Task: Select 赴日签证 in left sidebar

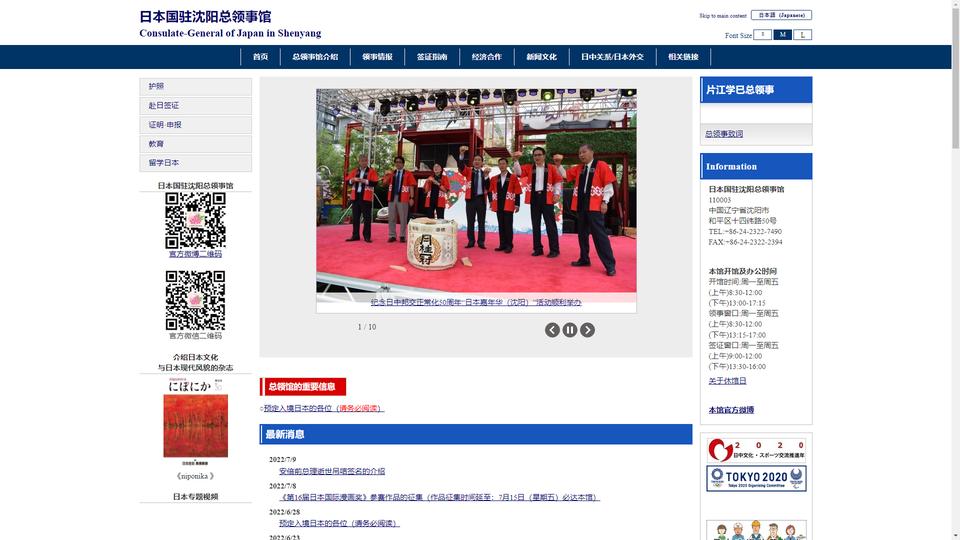Action: click(195, 105)
